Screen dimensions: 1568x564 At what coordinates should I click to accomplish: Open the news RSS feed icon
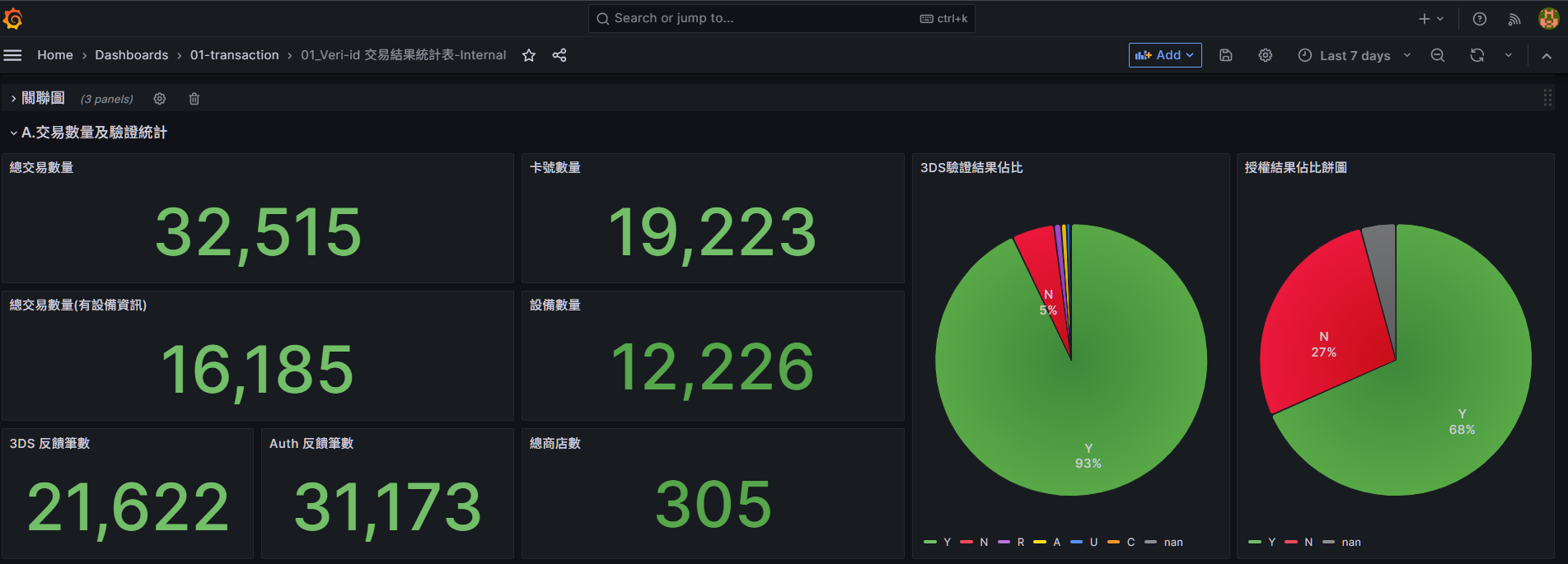click(x=1514, y=19)
